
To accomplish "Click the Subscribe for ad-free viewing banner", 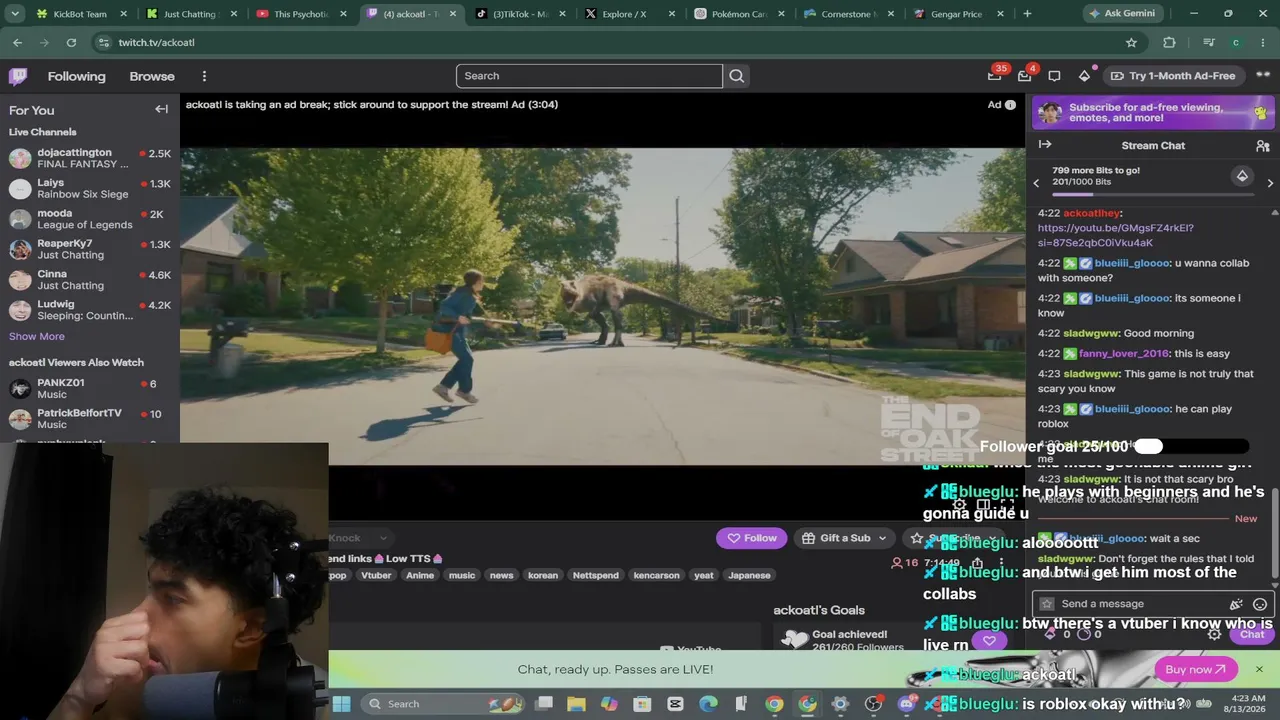I will pyautogui.click(x=1151, y=113).
